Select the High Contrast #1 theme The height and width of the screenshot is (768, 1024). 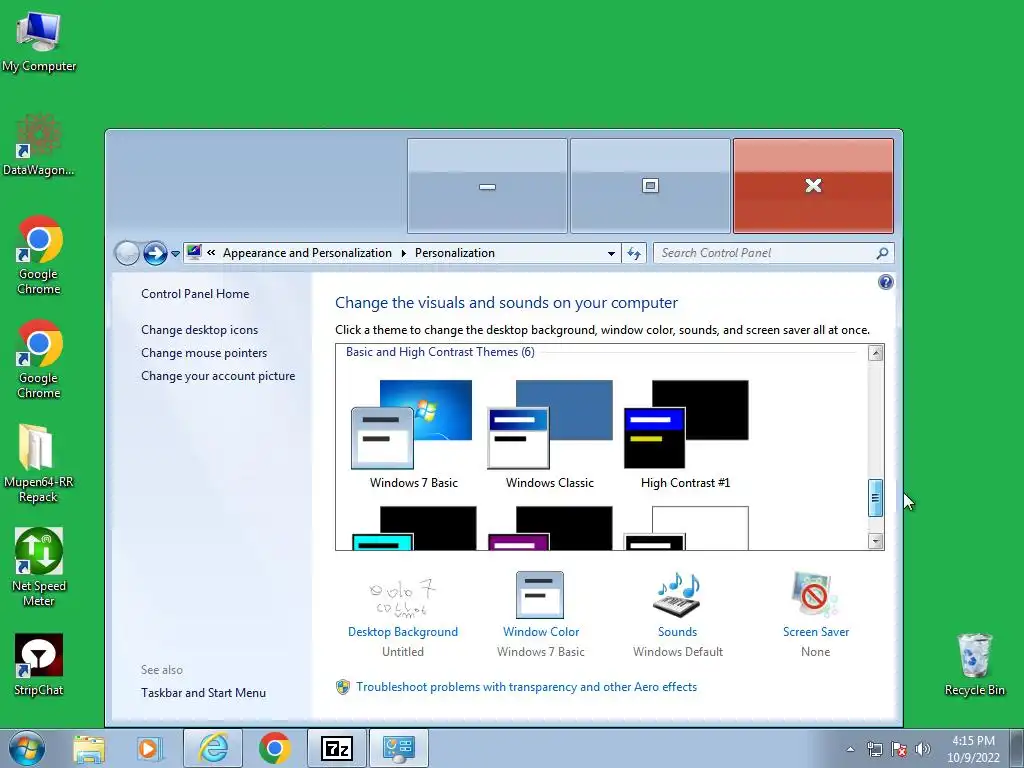click(x=685, y=434)
